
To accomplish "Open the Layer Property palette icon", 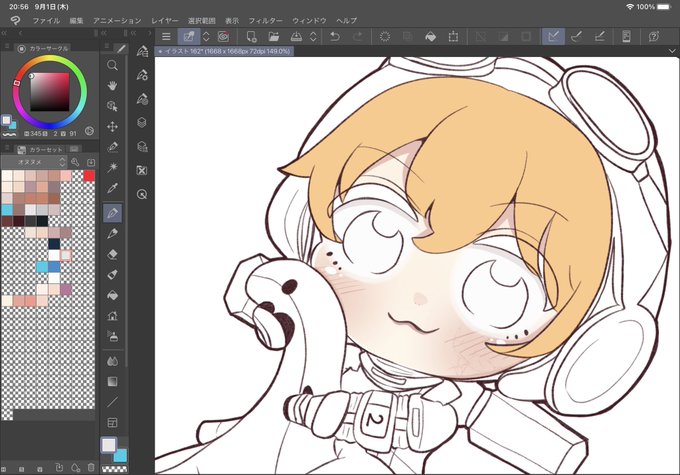I will coord(142,146).
